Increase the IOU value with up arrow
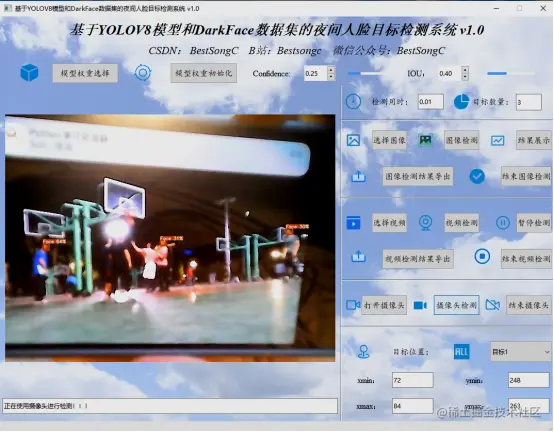Image resolution: width=554 pixels, height=432 pixels. click(x=465, y=70)
